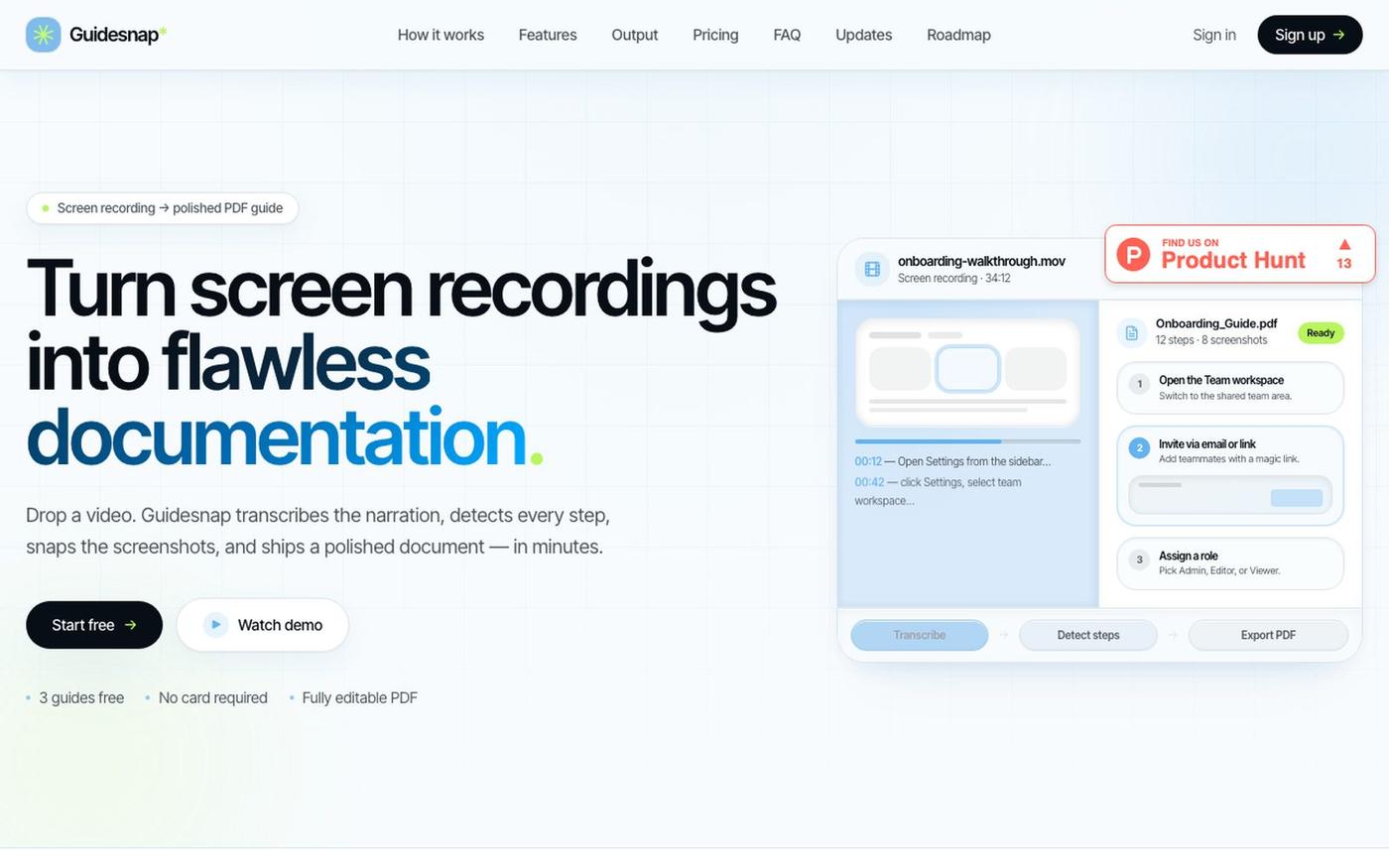
Task: Click the Transcribe pipeline button
Action: tap(920, 635)
